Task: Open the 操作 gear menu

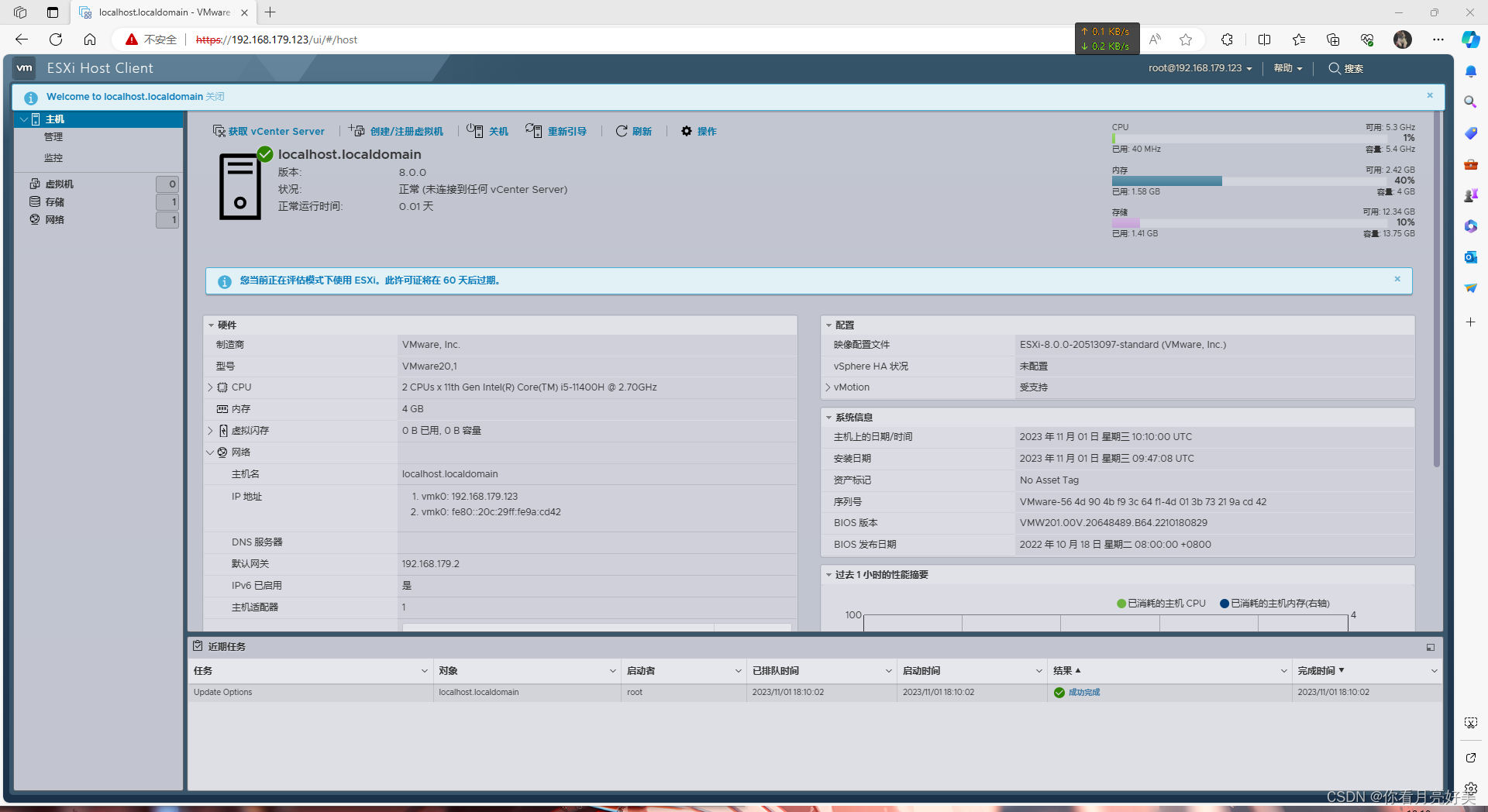Action: pos(698,132)
